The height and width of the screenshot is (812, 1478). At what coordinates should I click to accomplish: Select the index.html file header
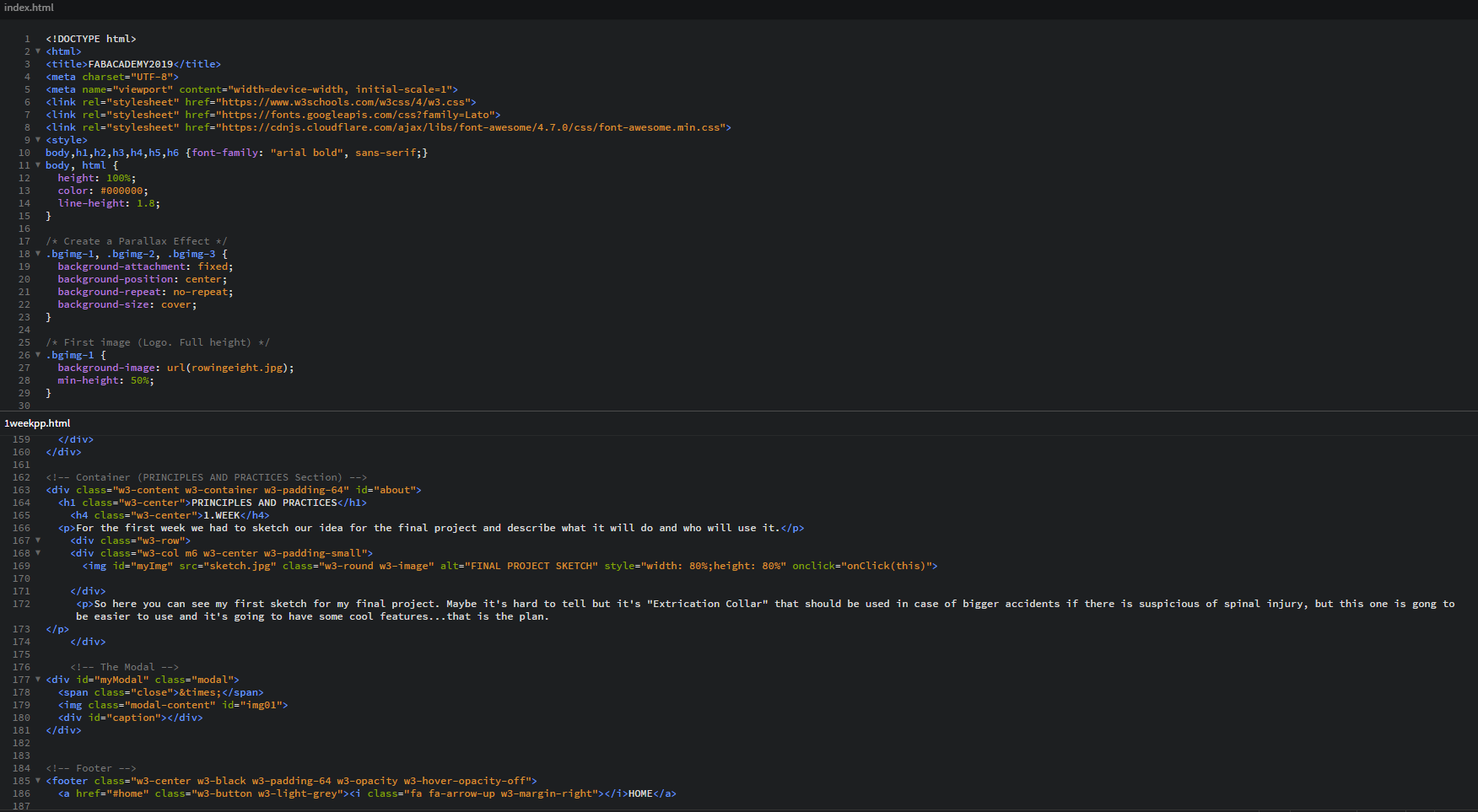pyautogui.click(x=28, y=8)
